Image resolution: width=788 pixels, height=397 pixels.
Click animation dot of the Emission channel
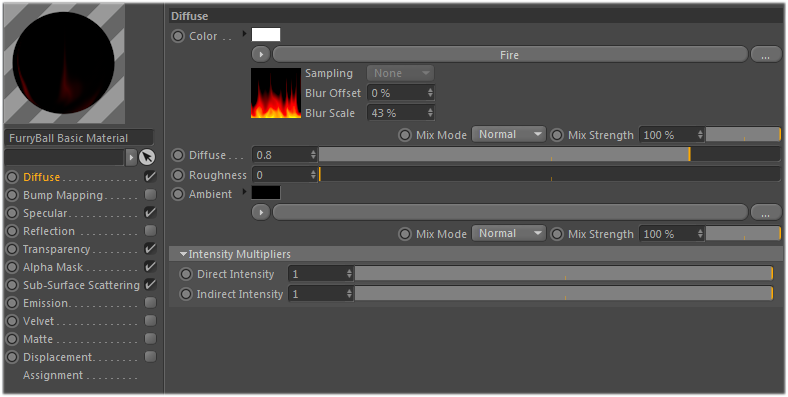pyautogui.click(x=12, y=303)
